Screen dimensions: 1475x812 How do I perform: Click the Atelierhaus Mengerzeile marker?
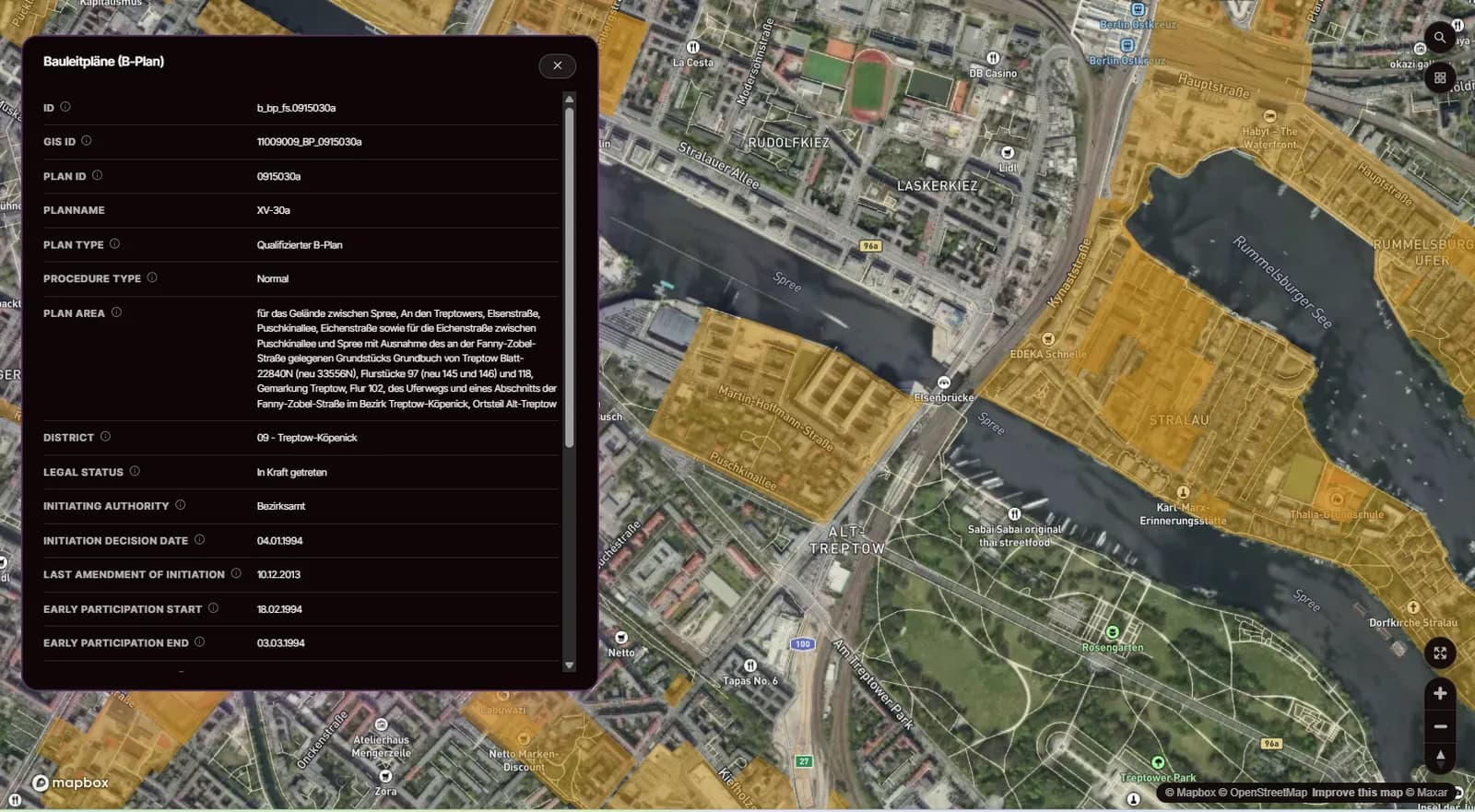click(x=382, y=725)
